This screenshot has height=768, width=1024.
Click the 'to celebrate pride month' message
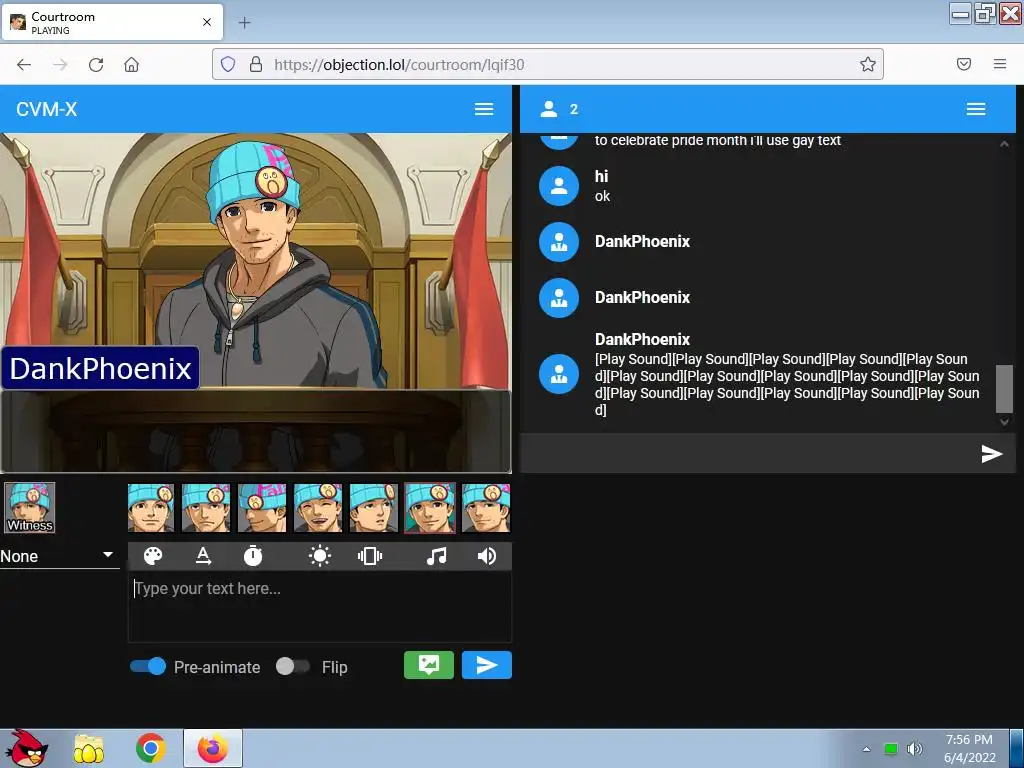(x=718, y=140)
